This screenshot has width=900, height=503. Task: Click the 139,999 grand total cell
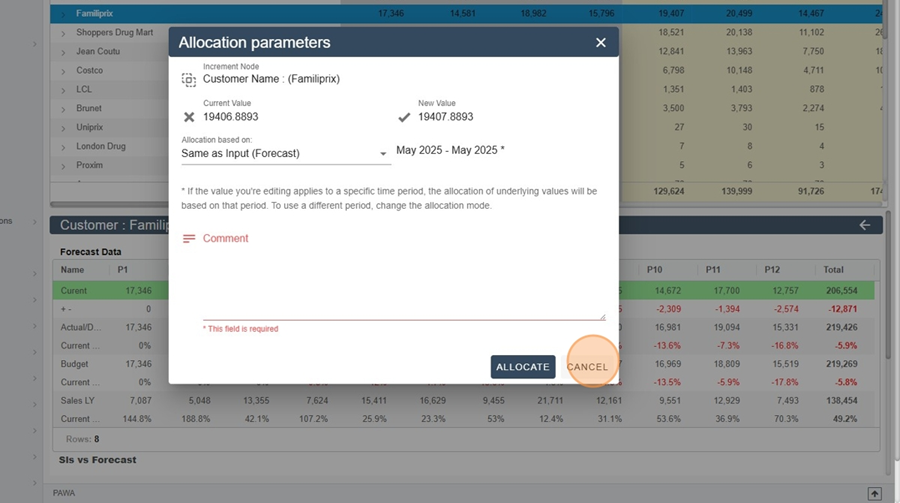pyautogui.click(x=736, y=191)
